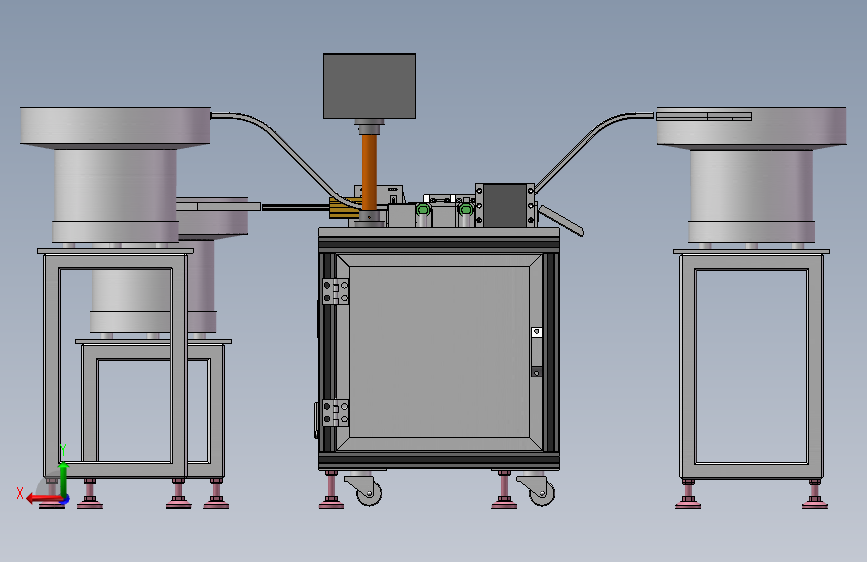Select the left bowl feeder's cylindrical base
867x562 pixels.
pos(116,196)
